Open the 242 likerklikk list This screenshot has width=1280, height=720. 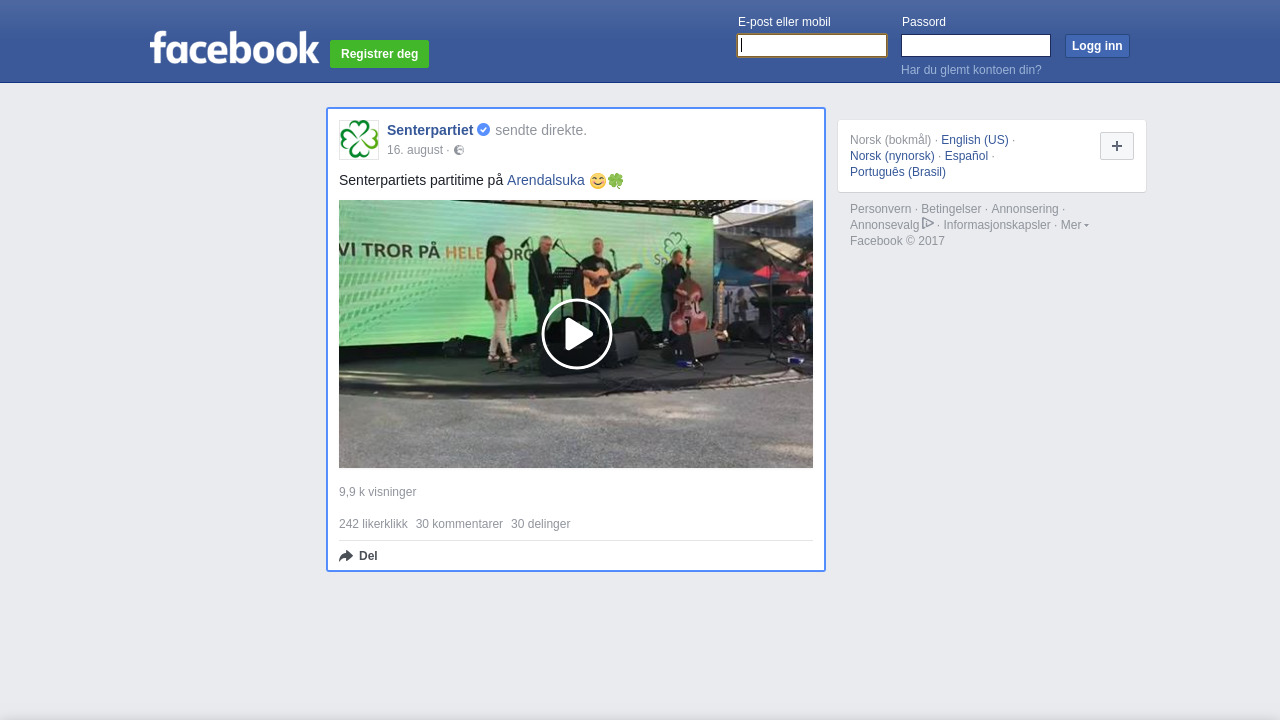point(373,524)
